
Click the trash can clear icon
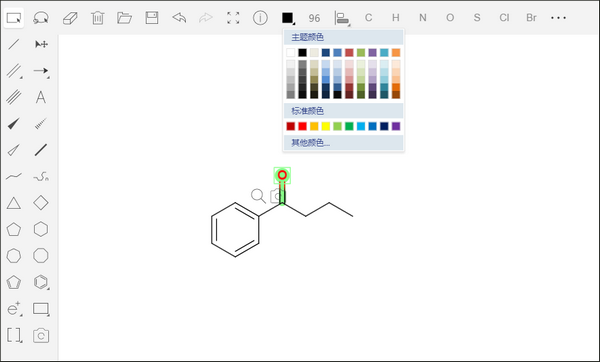[98, 18]
